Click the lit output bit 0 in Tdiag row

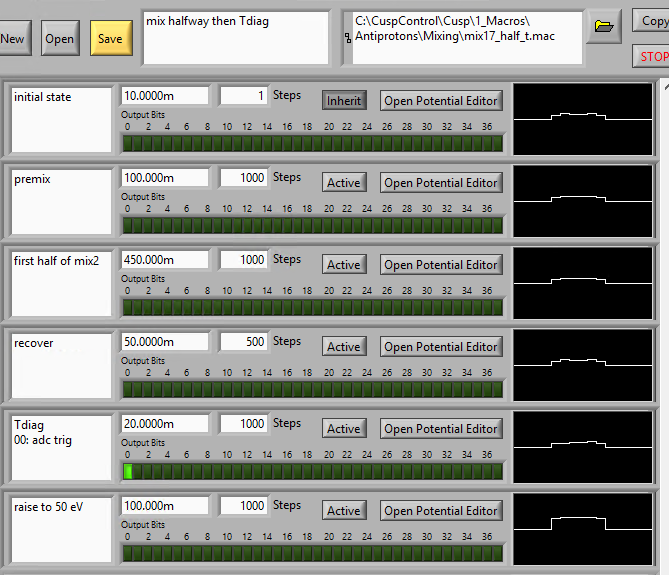(x=127, y=471)
